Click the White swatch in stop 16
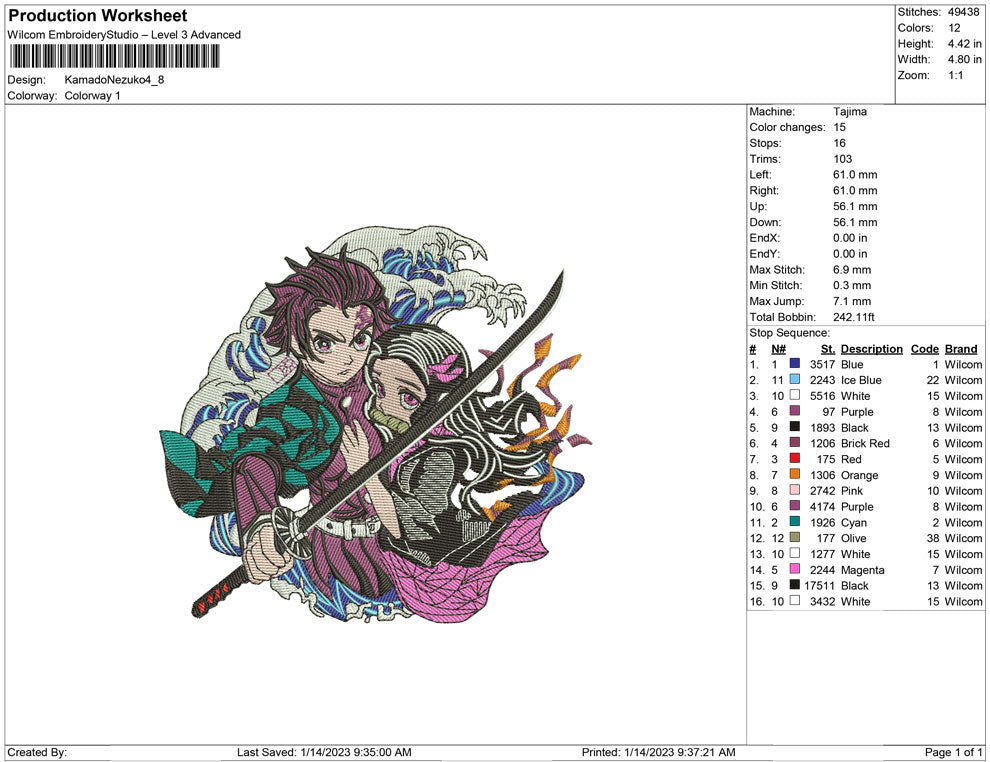Image resolution: width=990 pixels, height=762 pixels. tap(794, 600)
